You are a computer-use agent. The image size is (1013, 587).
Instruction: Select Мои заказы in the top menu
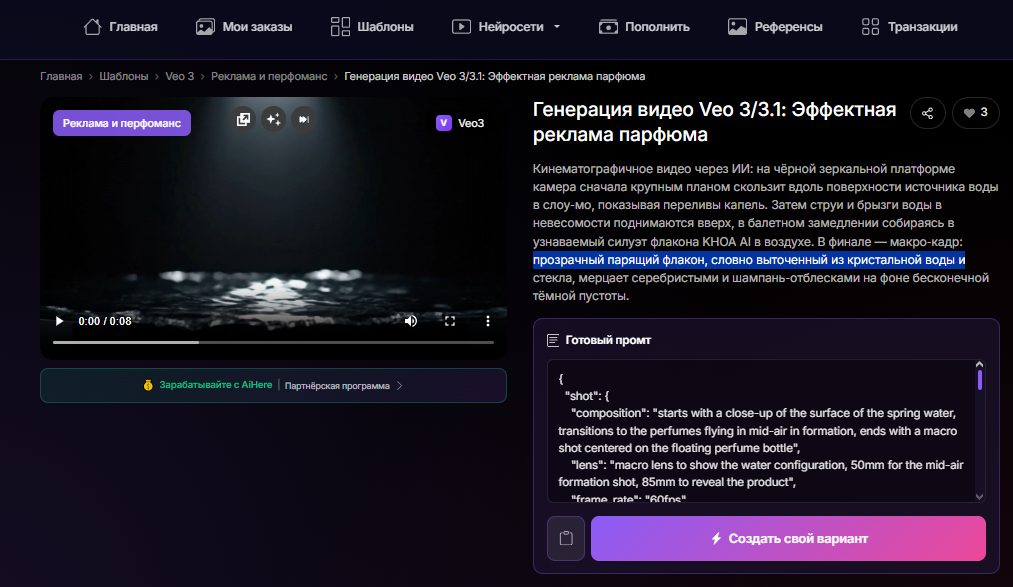244,27
